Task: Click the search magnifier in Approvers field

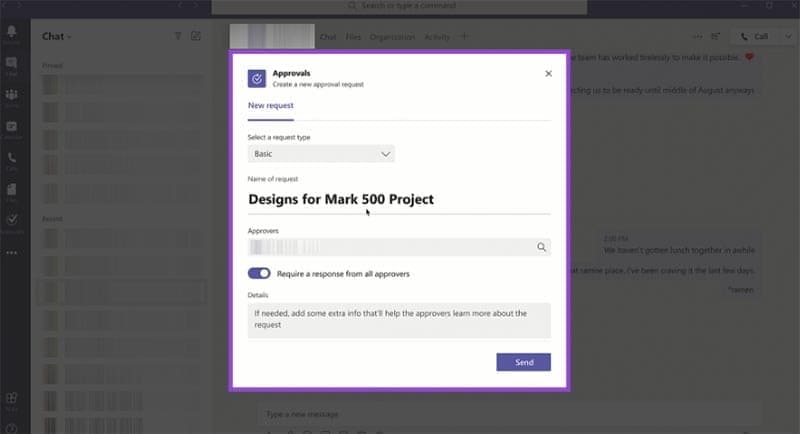Action: pos(541,247)
